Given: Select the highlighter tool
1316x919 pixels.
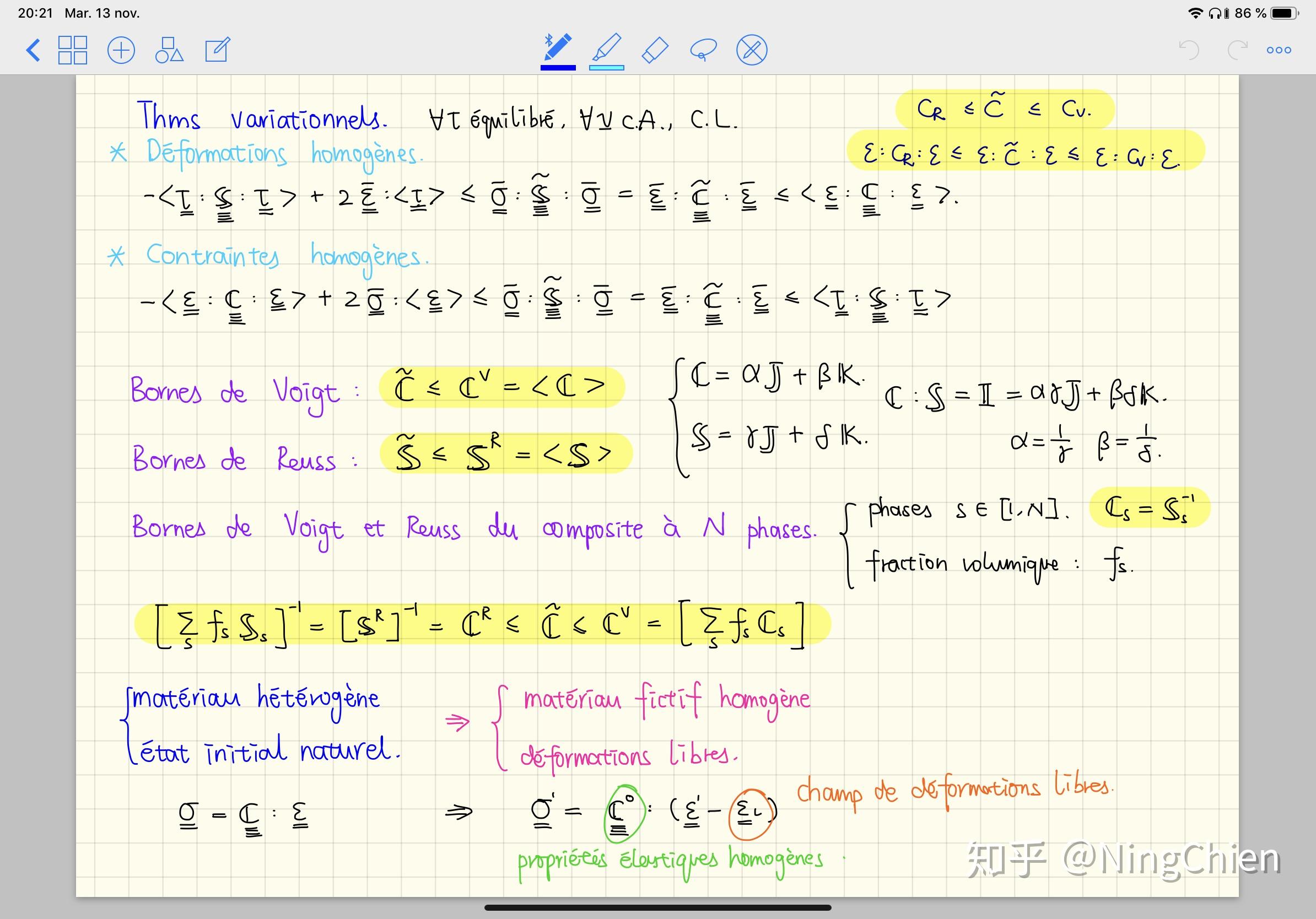Looking at the screenshot, I should click(x=606, y=47).
